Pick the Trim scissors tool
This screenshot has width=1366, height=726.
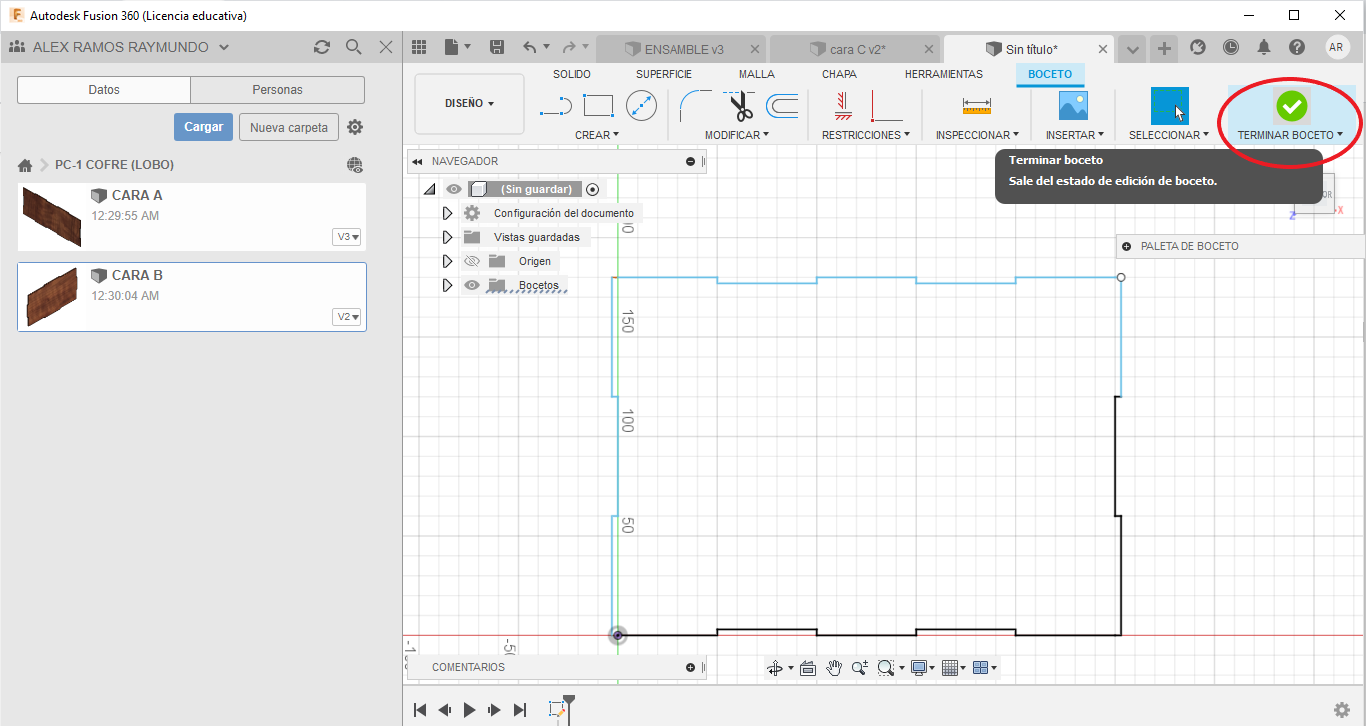[740, 105]
